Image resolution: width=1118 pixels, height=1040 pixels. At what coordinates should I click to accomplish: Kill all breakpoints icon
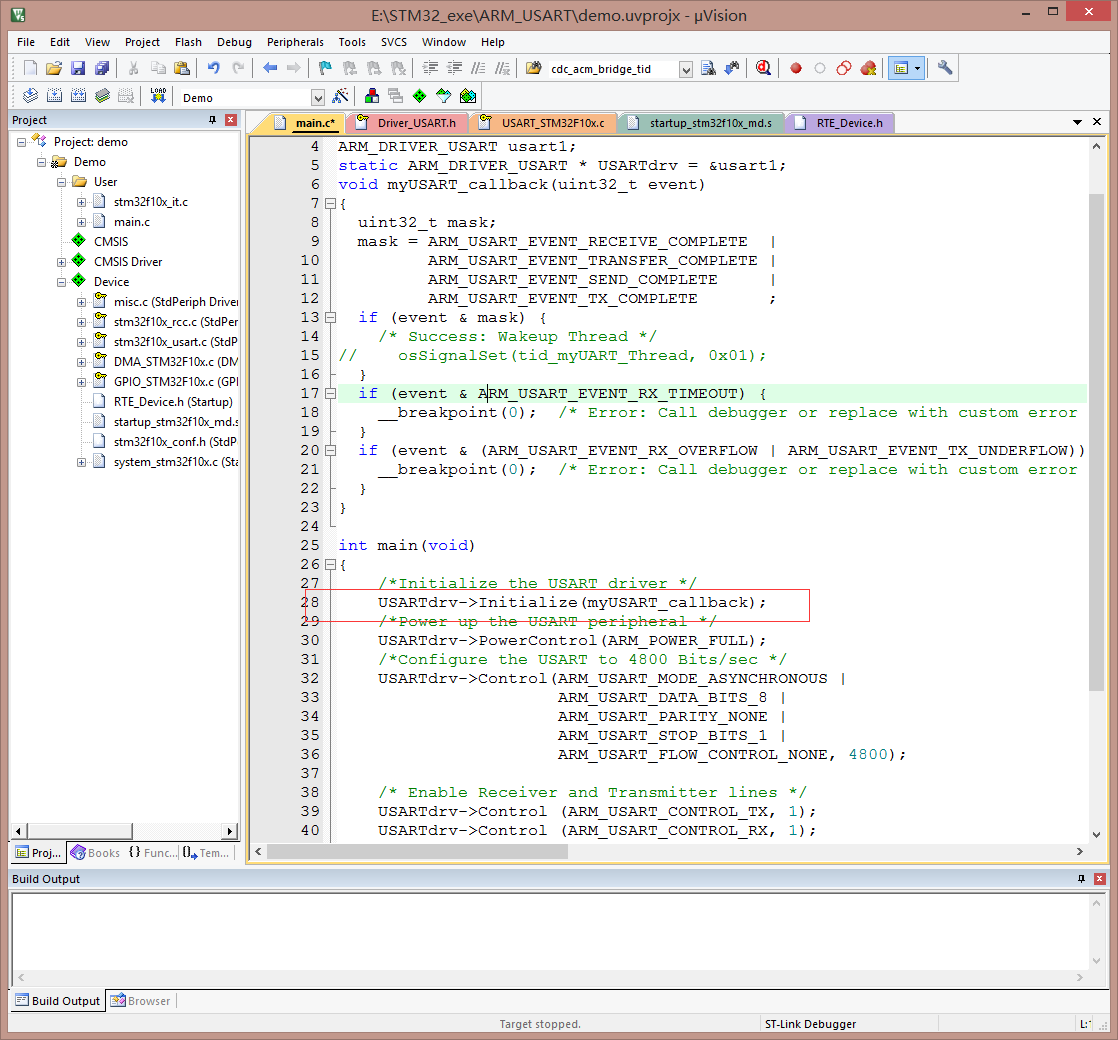pyautogui.click(x=868, y=68)
